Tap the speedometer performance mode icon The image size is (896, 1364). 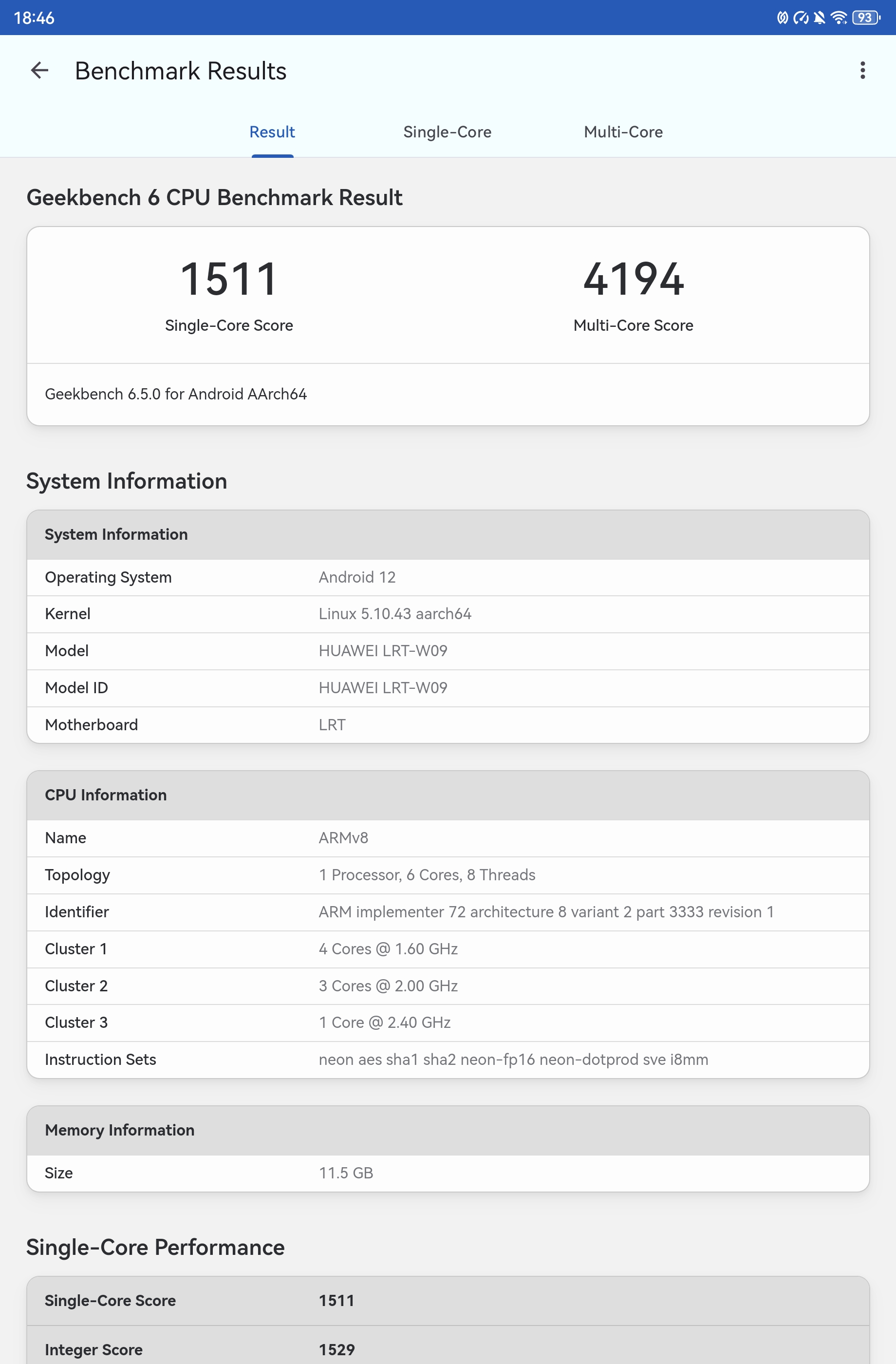point(801,18)
